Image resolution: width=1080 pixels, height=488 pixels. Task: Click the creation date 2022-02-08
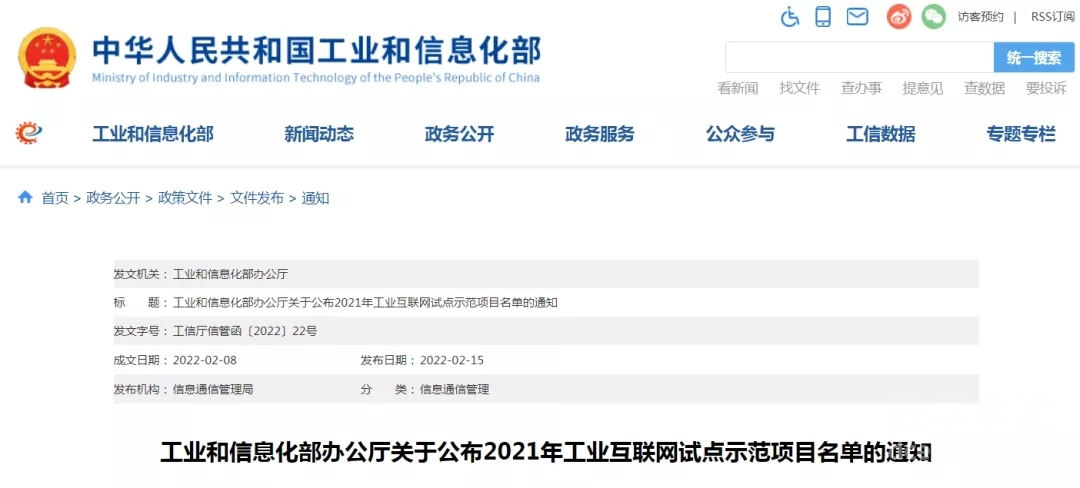click(205, 360)
